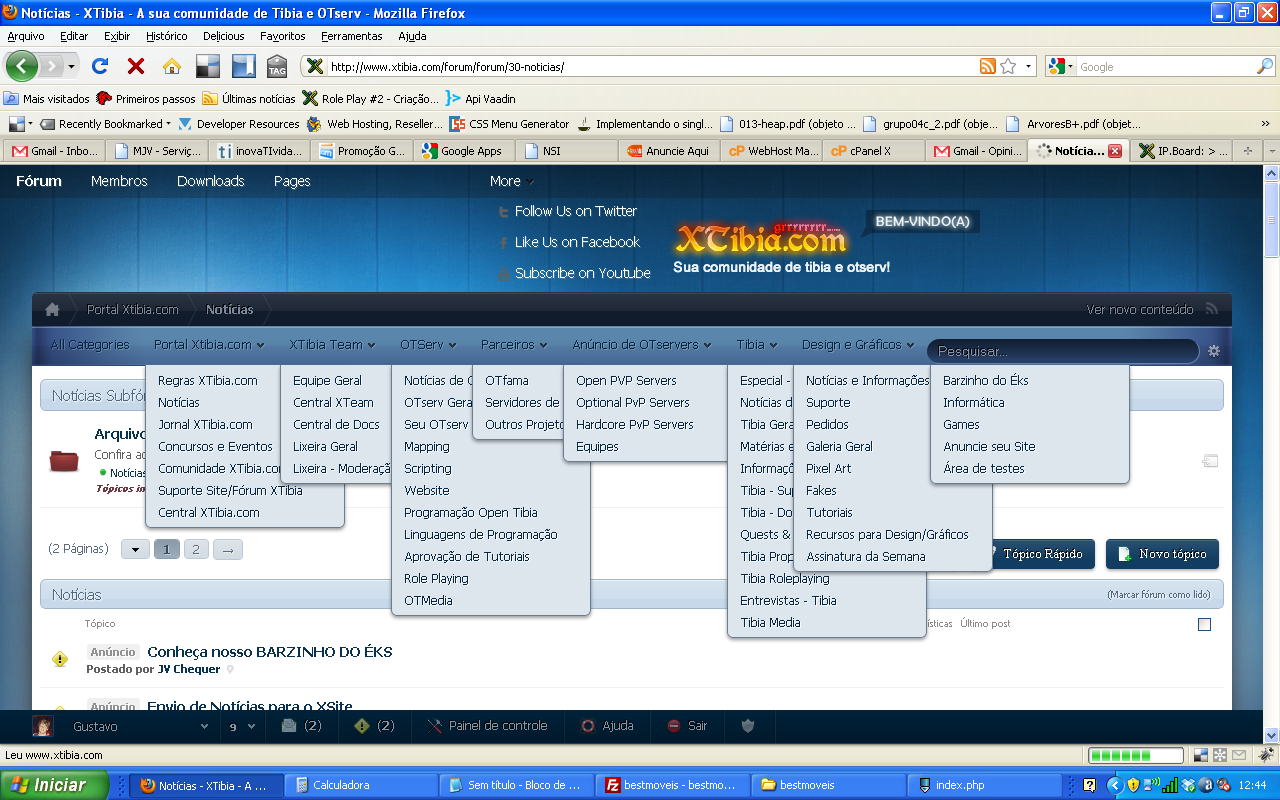Click the Tópico Rápido button
The height and width of the screenshot is (800, 1280).
pyautogui.click(x=1038, y=554)
